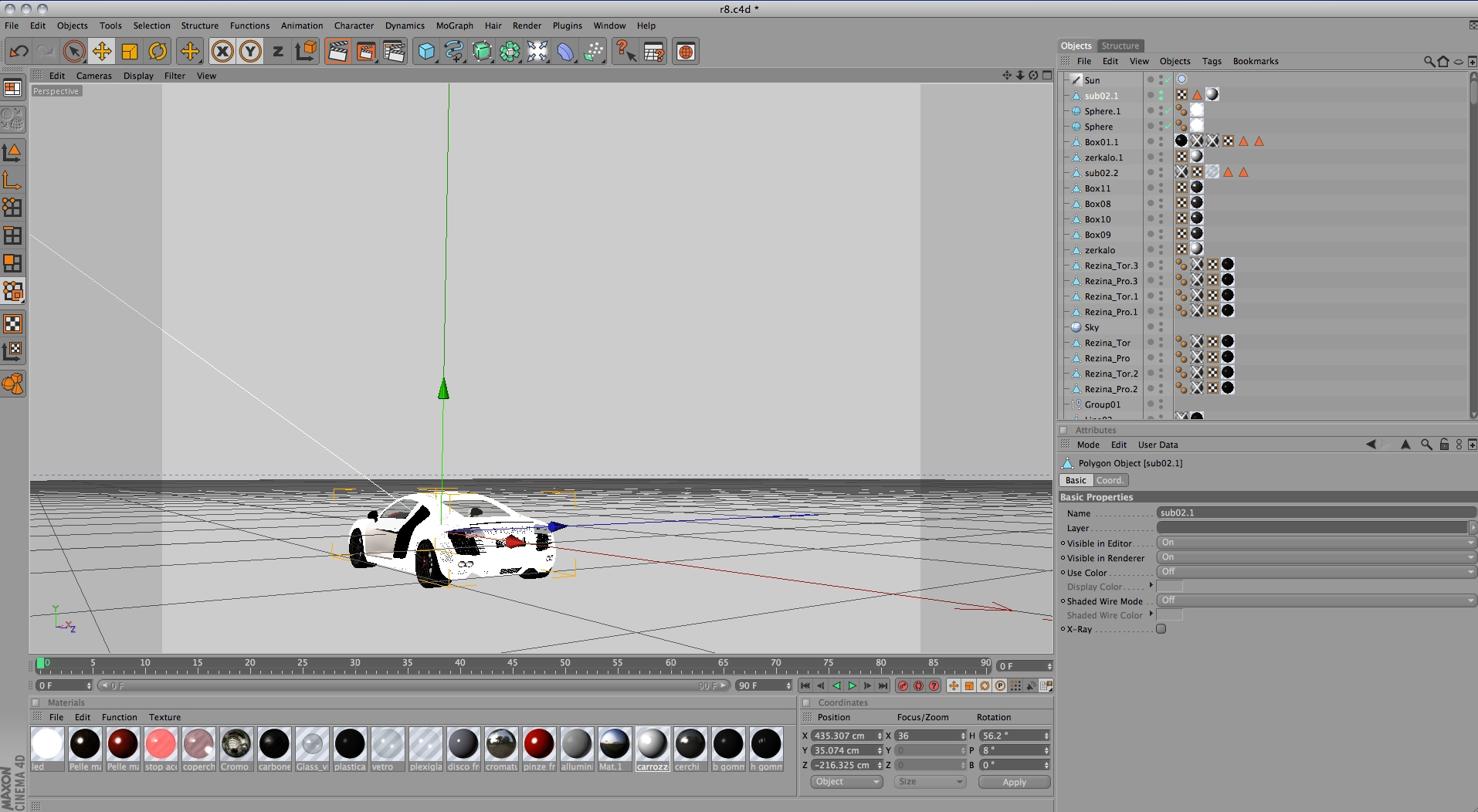Click the Undo arrow icon
Image resolution: width=1478 pixels, height=812 pixels.
coord(19,52)
